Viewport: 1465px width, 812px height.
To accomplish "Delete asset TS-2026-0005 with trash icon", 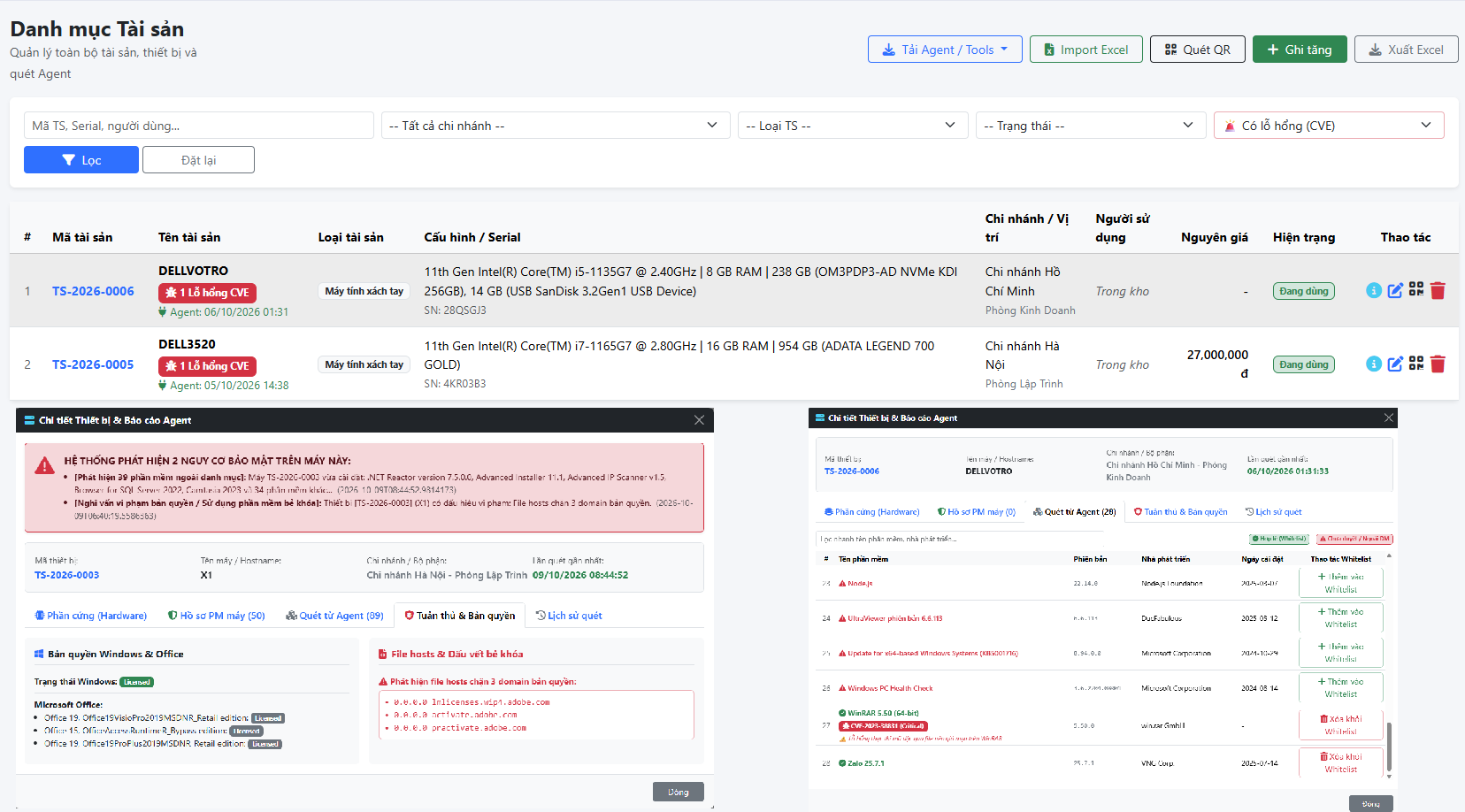I will point(1438,364).
